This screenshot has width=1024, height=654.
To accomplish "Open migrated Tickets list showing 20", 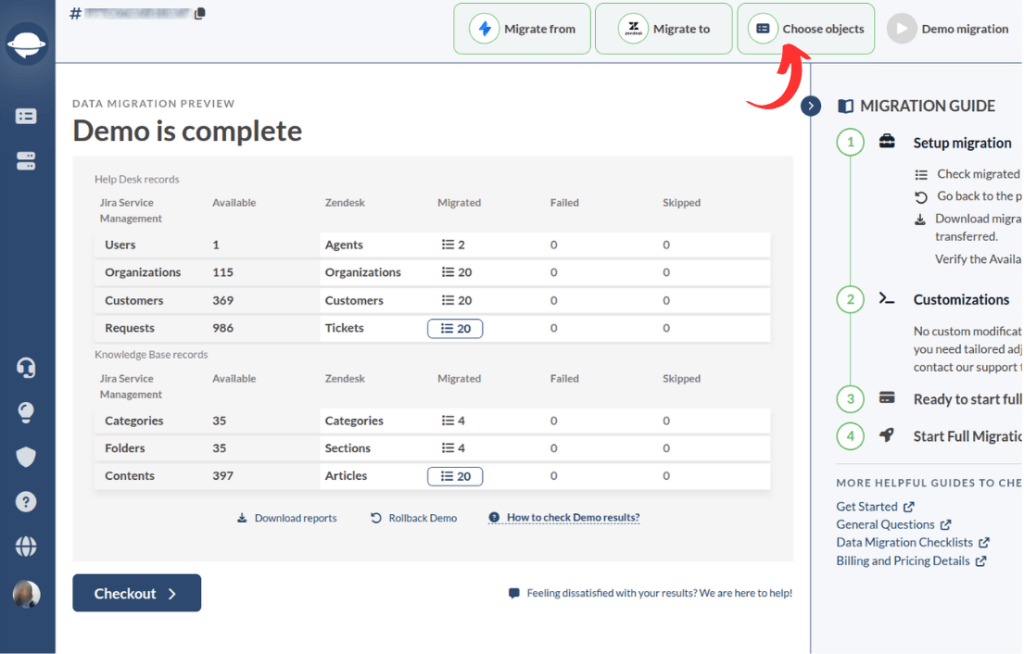I will point(455,329).
